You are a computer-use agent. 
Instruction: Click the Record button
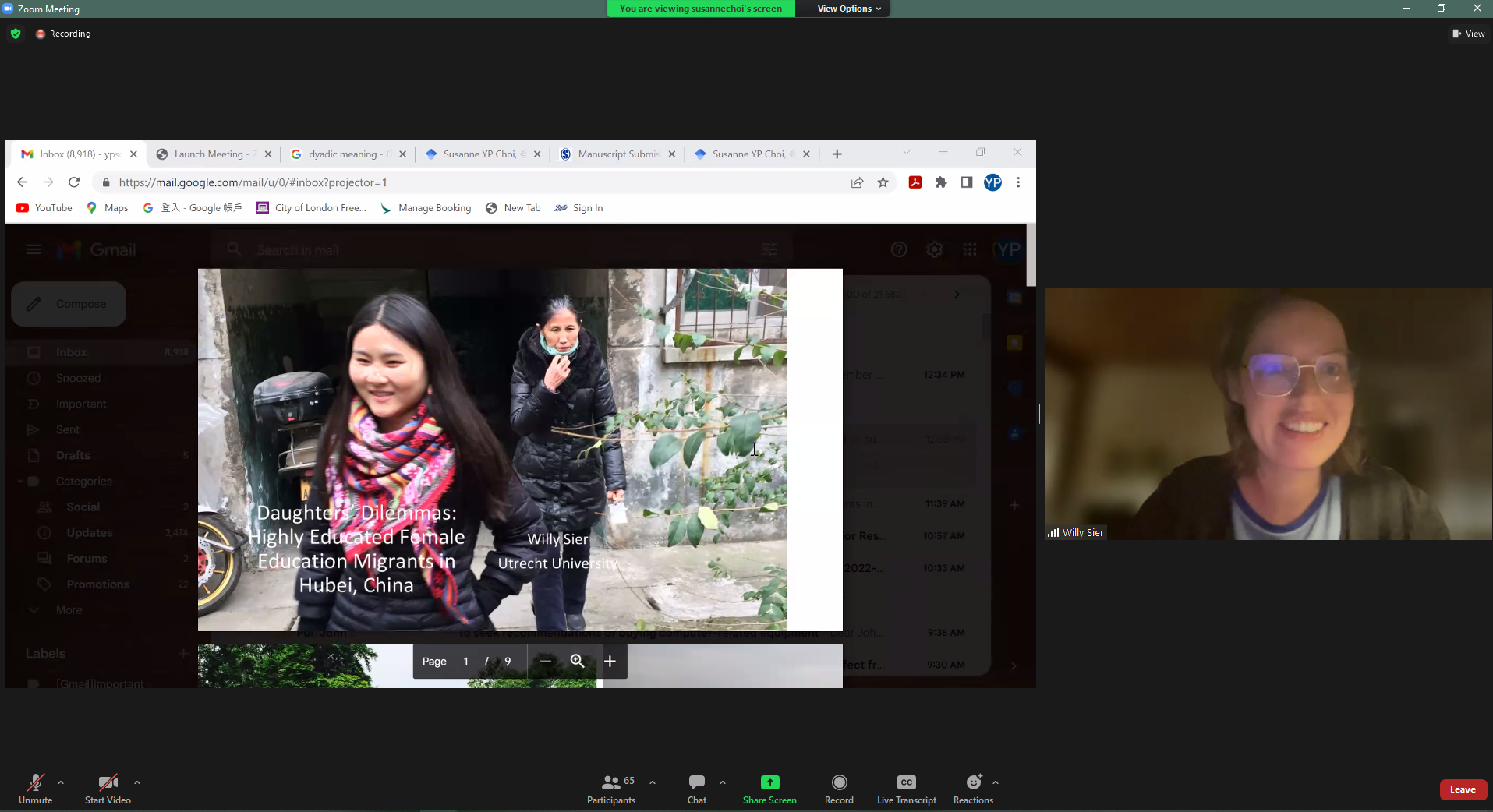(x=839, y=789)
